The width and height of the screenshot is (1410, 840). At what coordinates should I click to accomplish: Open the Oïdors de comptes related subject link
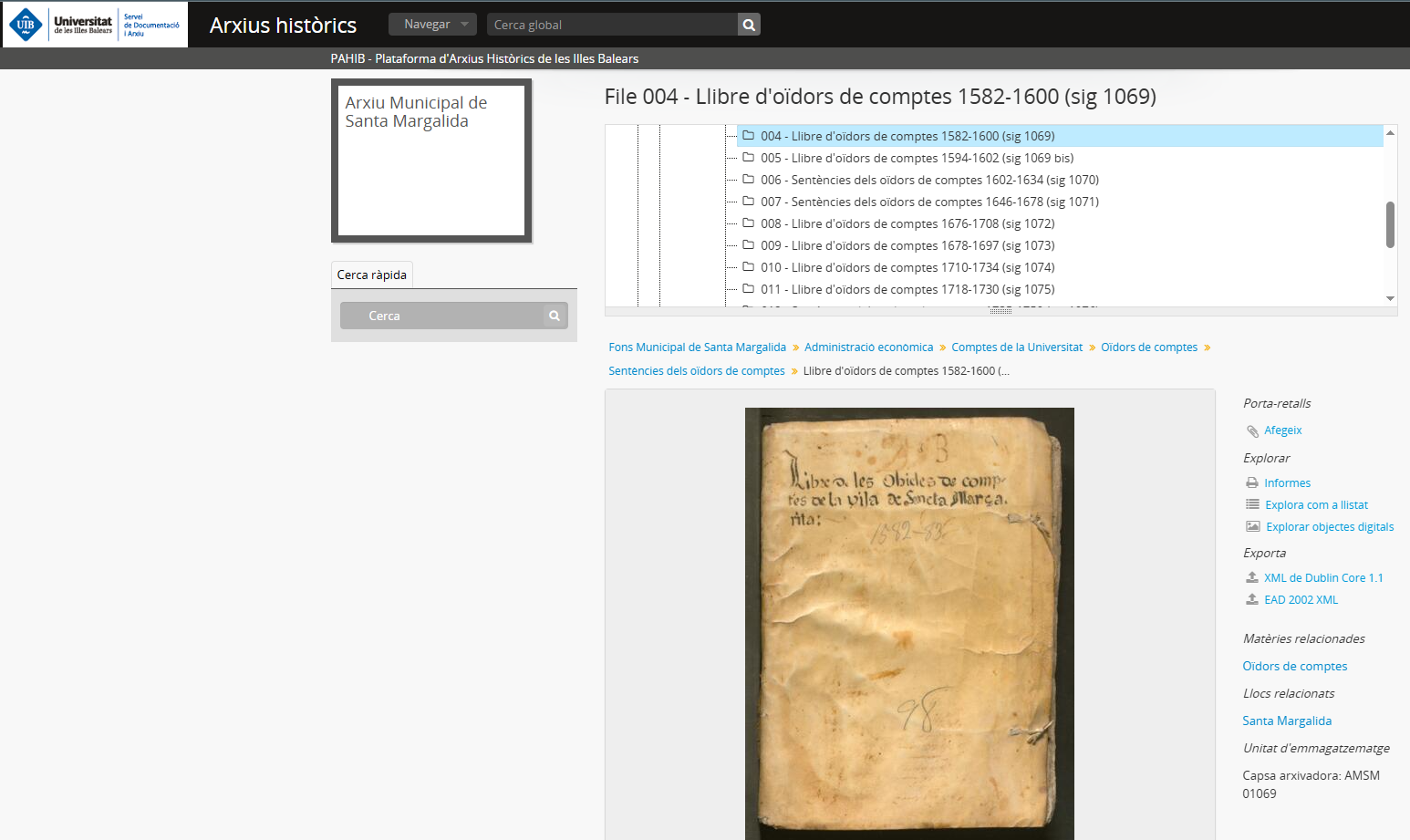(x=1294, y=667)
